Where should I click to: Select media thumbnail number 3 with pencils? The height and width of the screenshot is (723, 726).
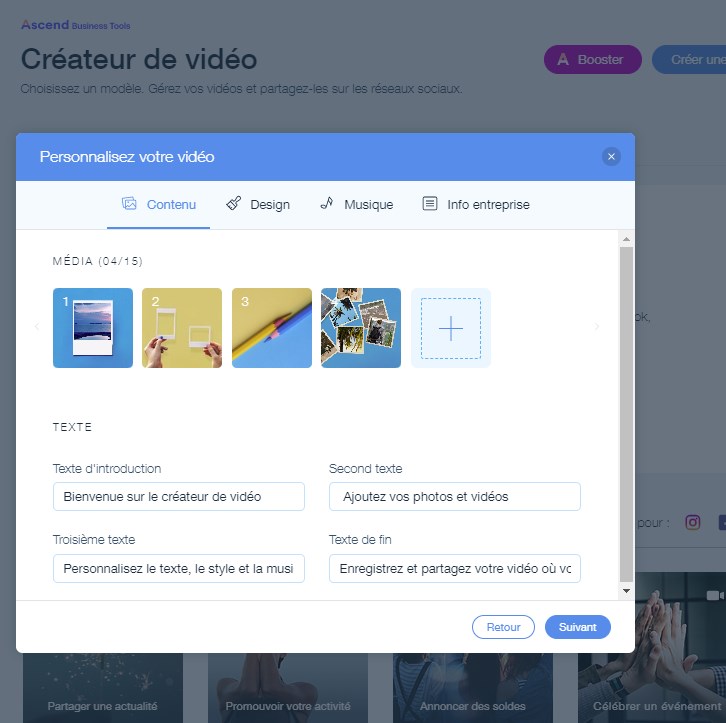coord(272,328)
